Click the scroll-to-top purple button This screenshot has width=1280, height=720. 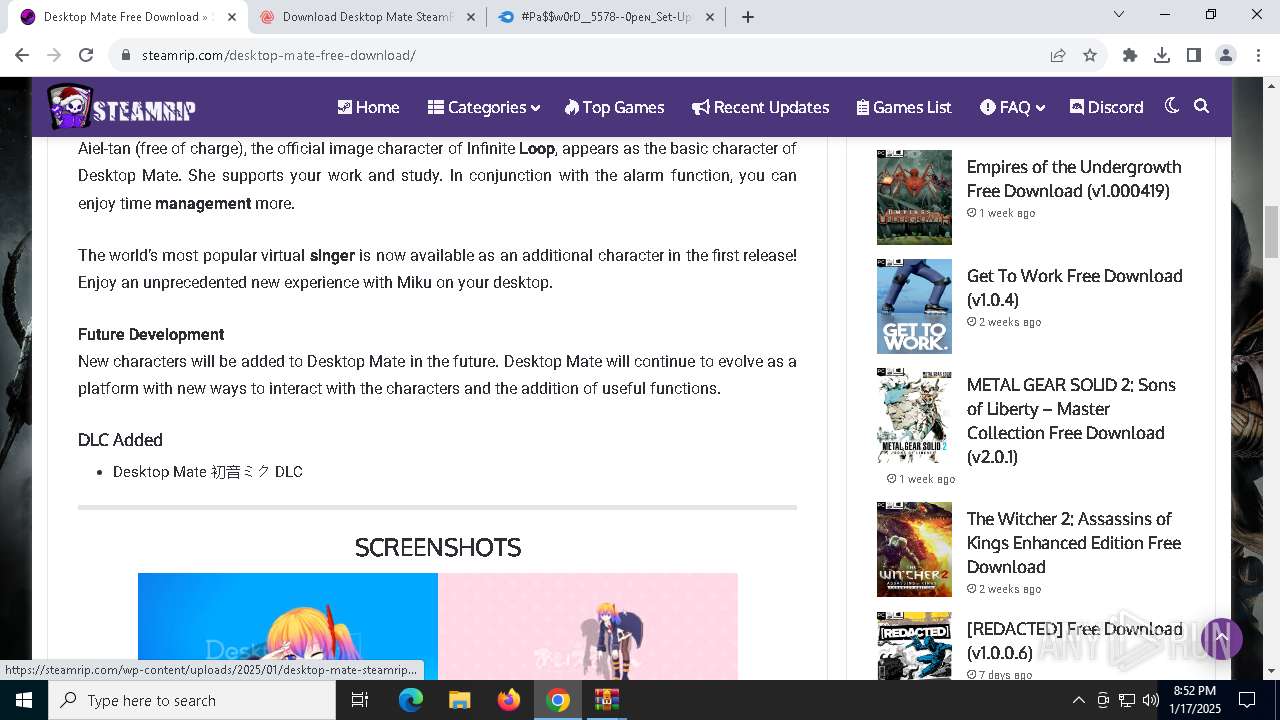(1221, 638)
